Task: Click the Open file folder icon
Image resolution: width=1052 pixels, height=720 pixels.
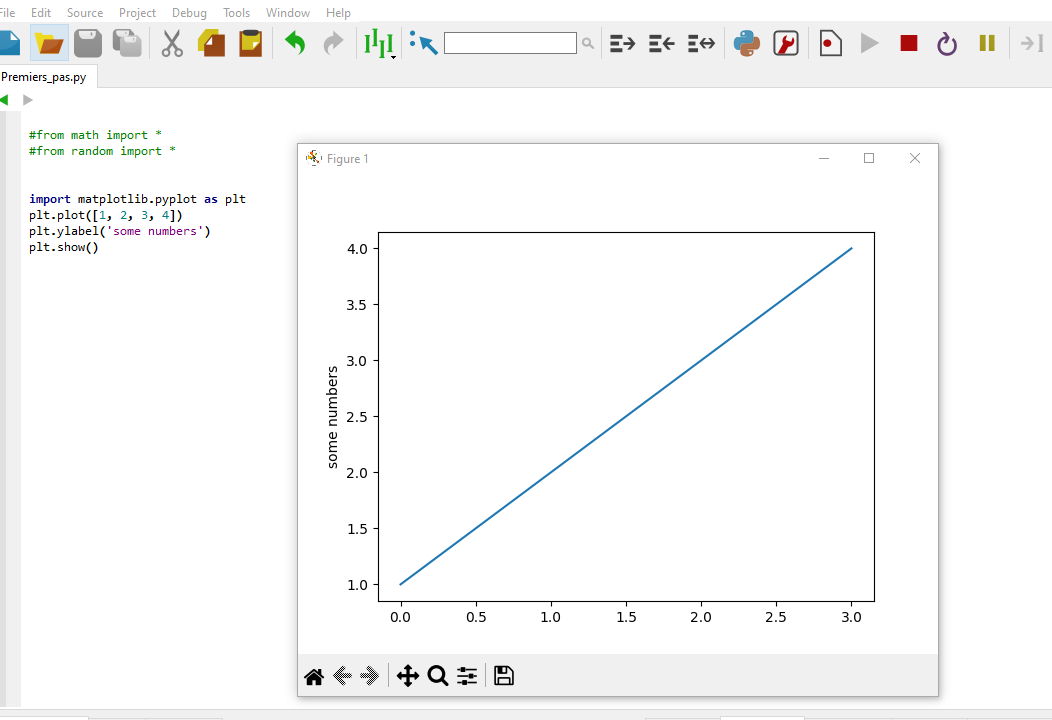Action: pyautogui.click(x=49, y=43)
